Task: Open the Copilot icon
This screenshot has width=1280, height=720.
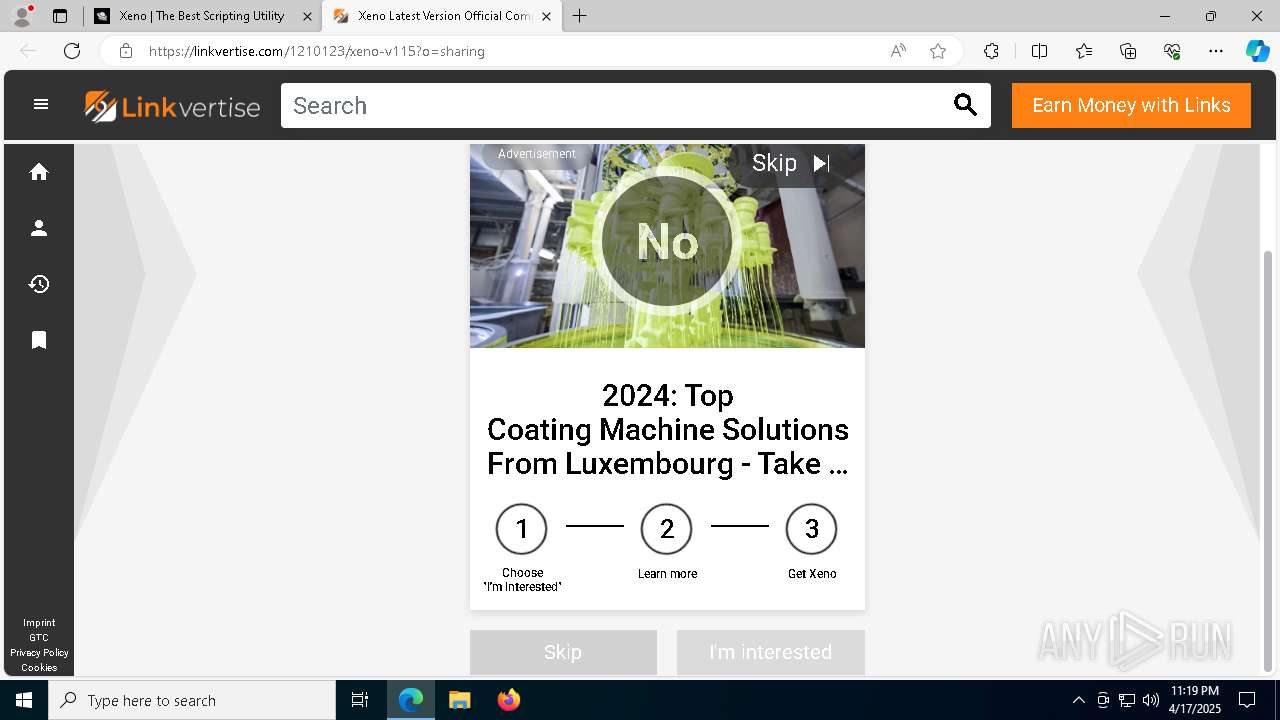Action: tap(1257, 51)
